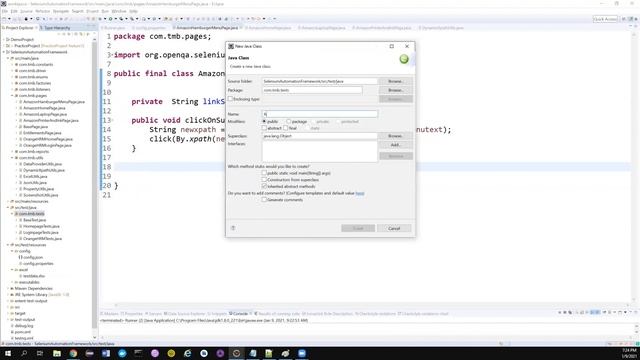This screenshot has height=360, width=640.
Task: Click the Debug bug toolbar icon
Action: click(100, 19)
